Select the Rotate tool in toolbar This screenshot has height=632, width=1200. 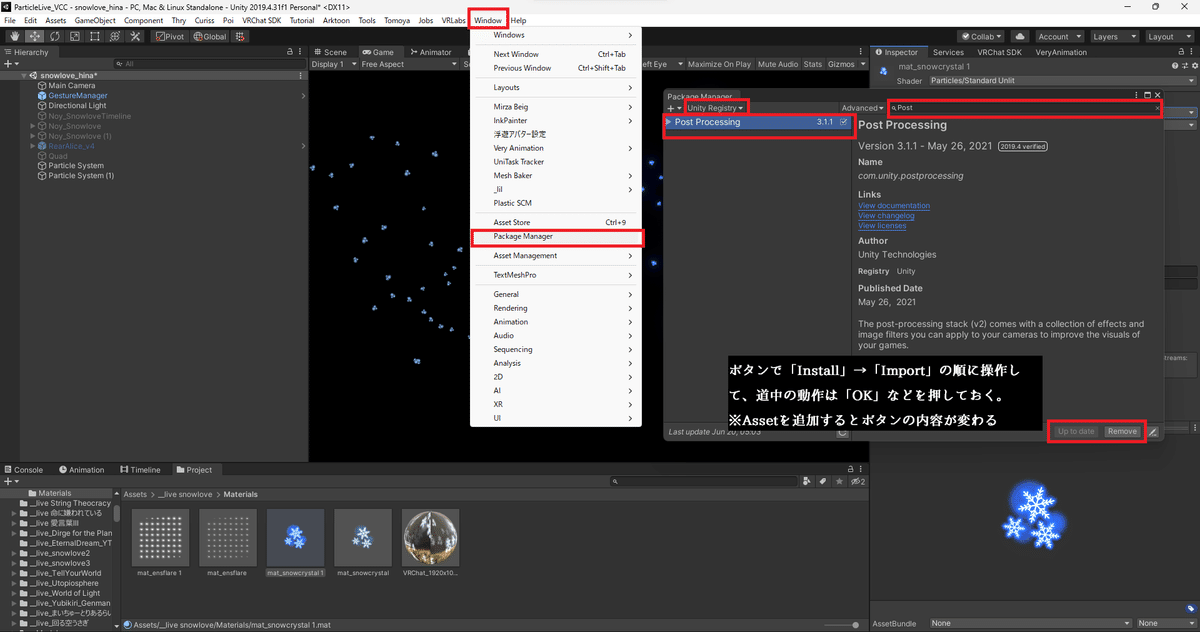tap(55, 37)
